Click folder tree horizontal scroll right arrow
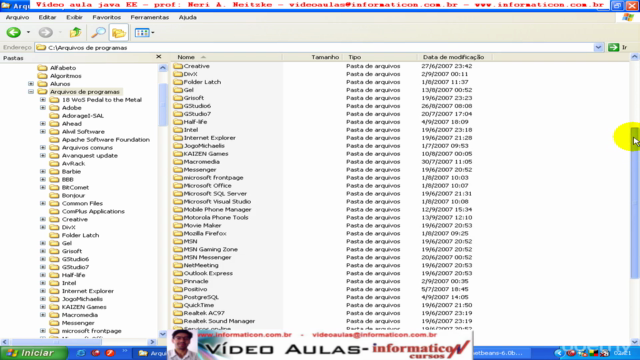The height and width of the screenshot is (360, 640). [153, 342]
